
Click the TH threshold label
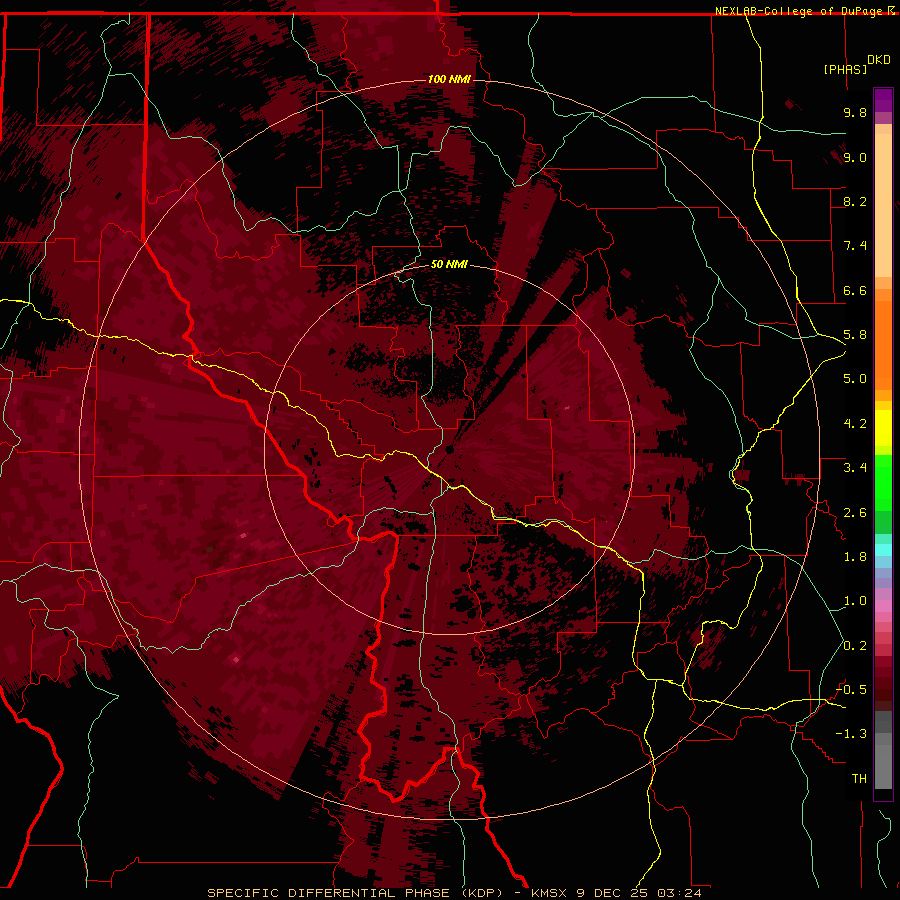(859, 779)
